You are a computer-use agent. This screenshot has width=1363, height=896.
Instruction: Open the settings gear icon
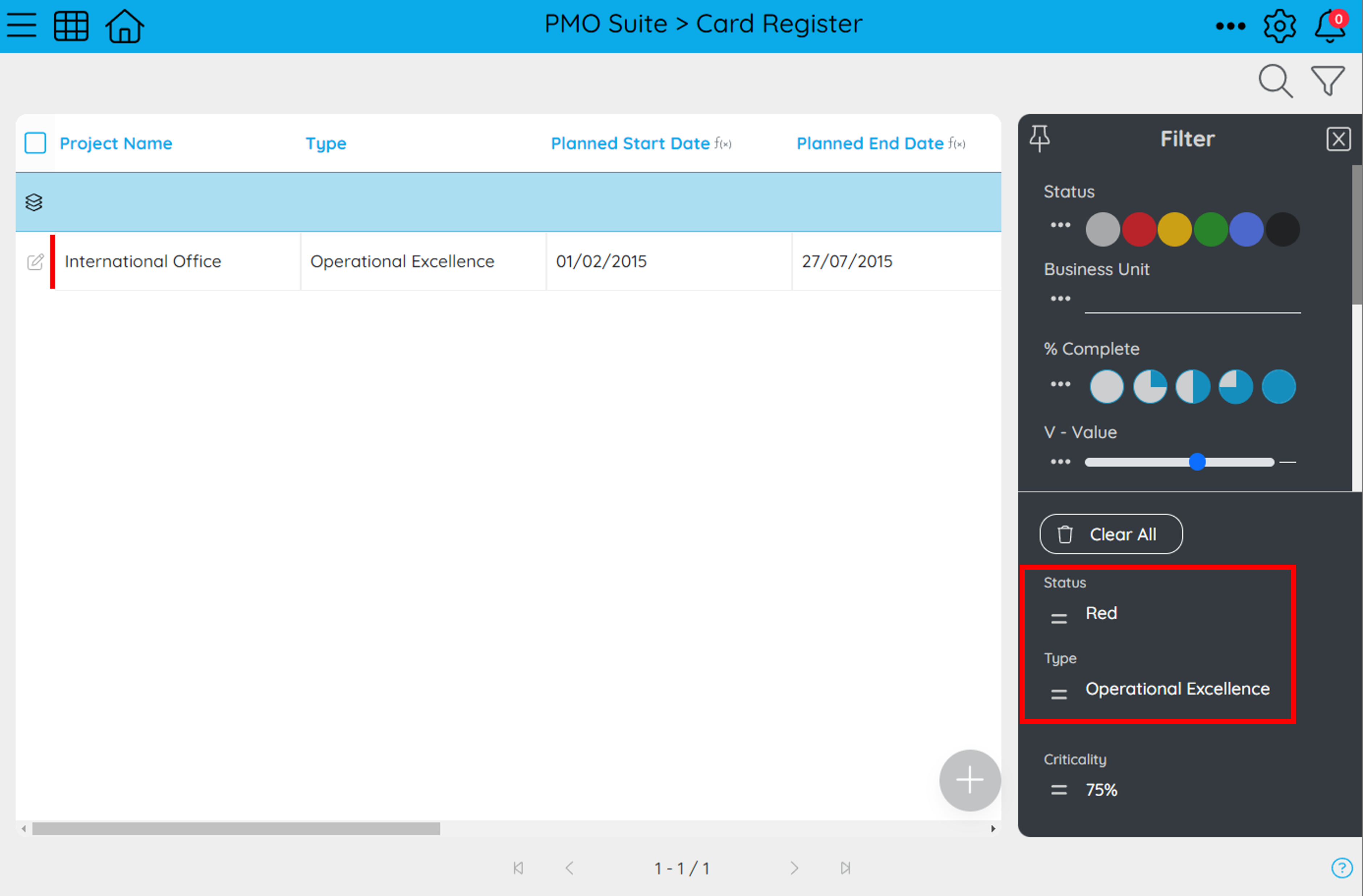coord(1279,26)
